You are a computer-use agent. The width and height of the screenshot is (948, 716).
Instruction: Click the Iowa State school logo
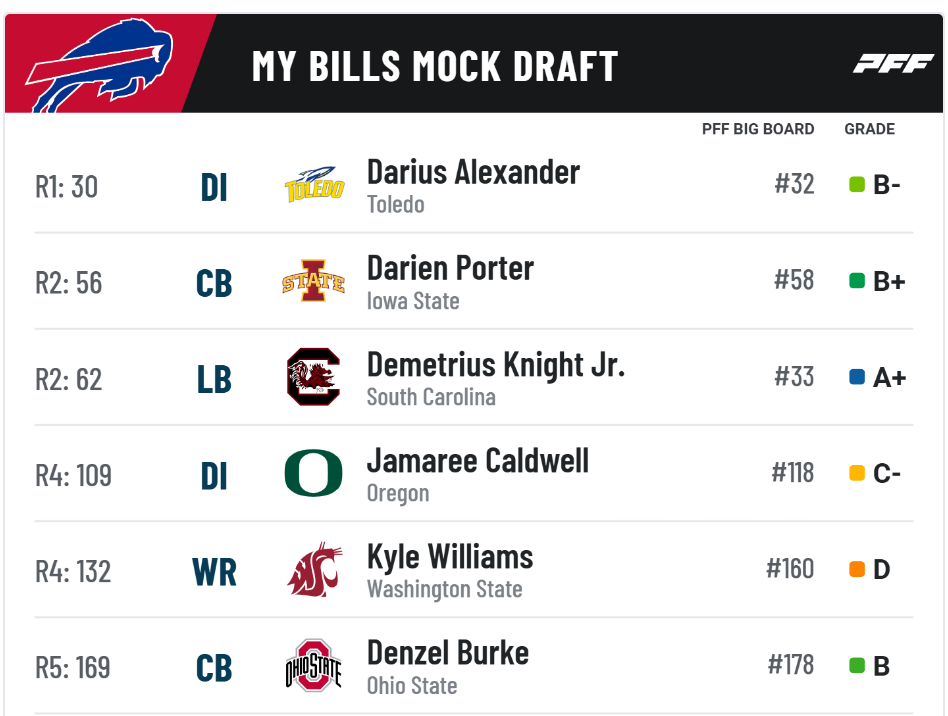[313, 281]
